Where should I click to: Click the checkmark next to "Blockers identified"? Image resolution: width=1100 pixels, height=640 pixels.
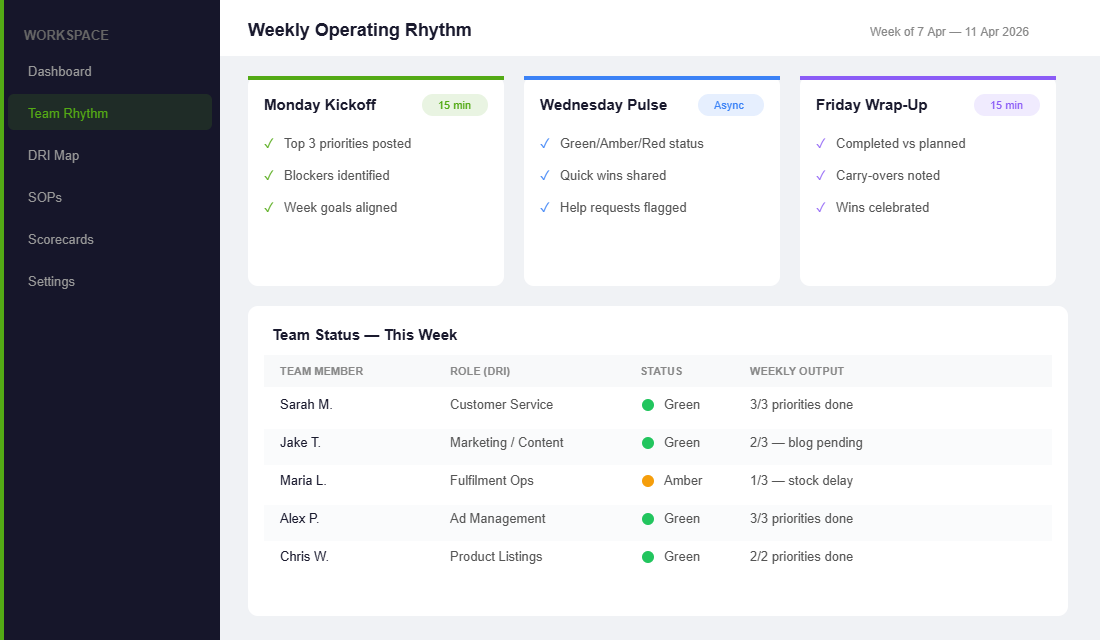click(x=268, y=175)
